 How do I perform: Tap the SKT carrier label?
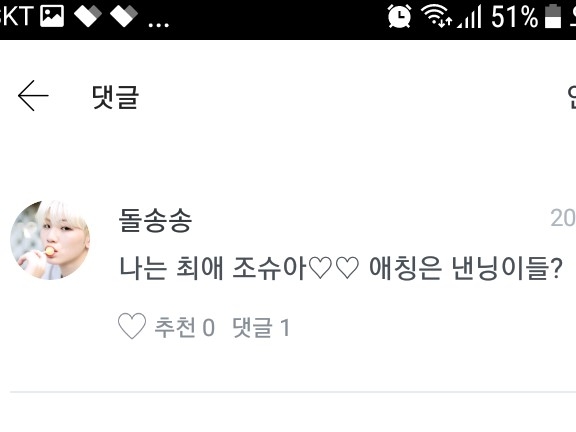[x=15, y=16]
